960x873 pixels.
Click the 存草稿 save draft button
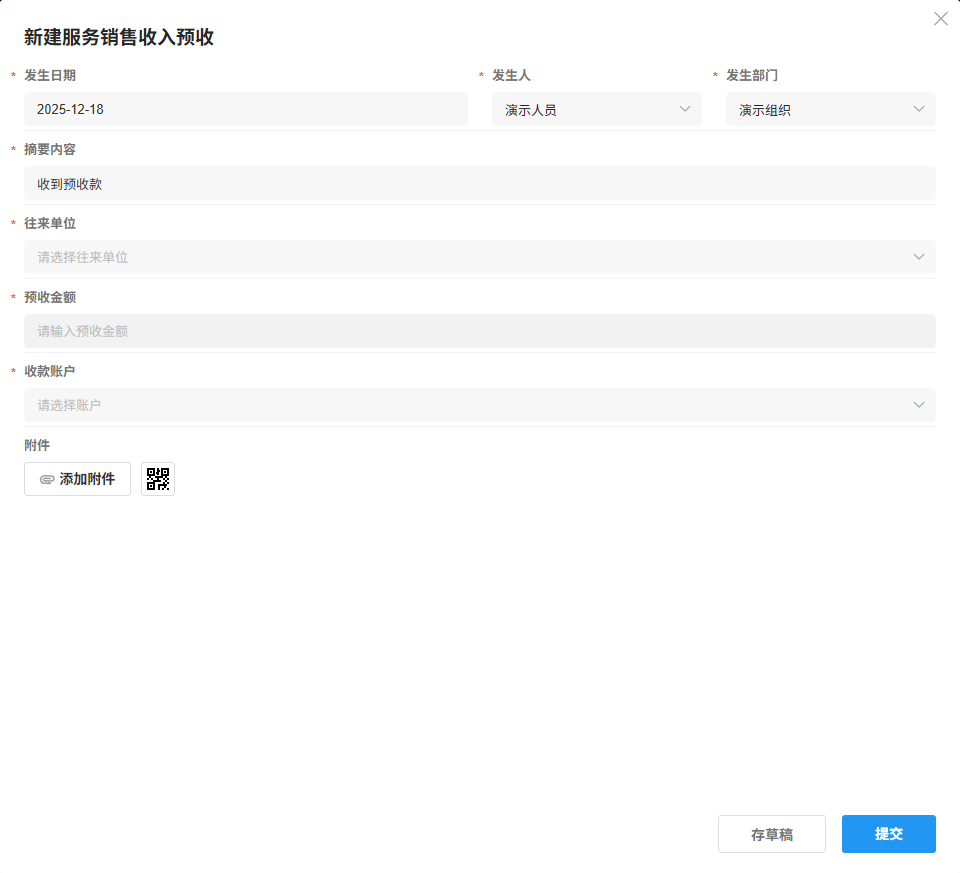[771, 833]
